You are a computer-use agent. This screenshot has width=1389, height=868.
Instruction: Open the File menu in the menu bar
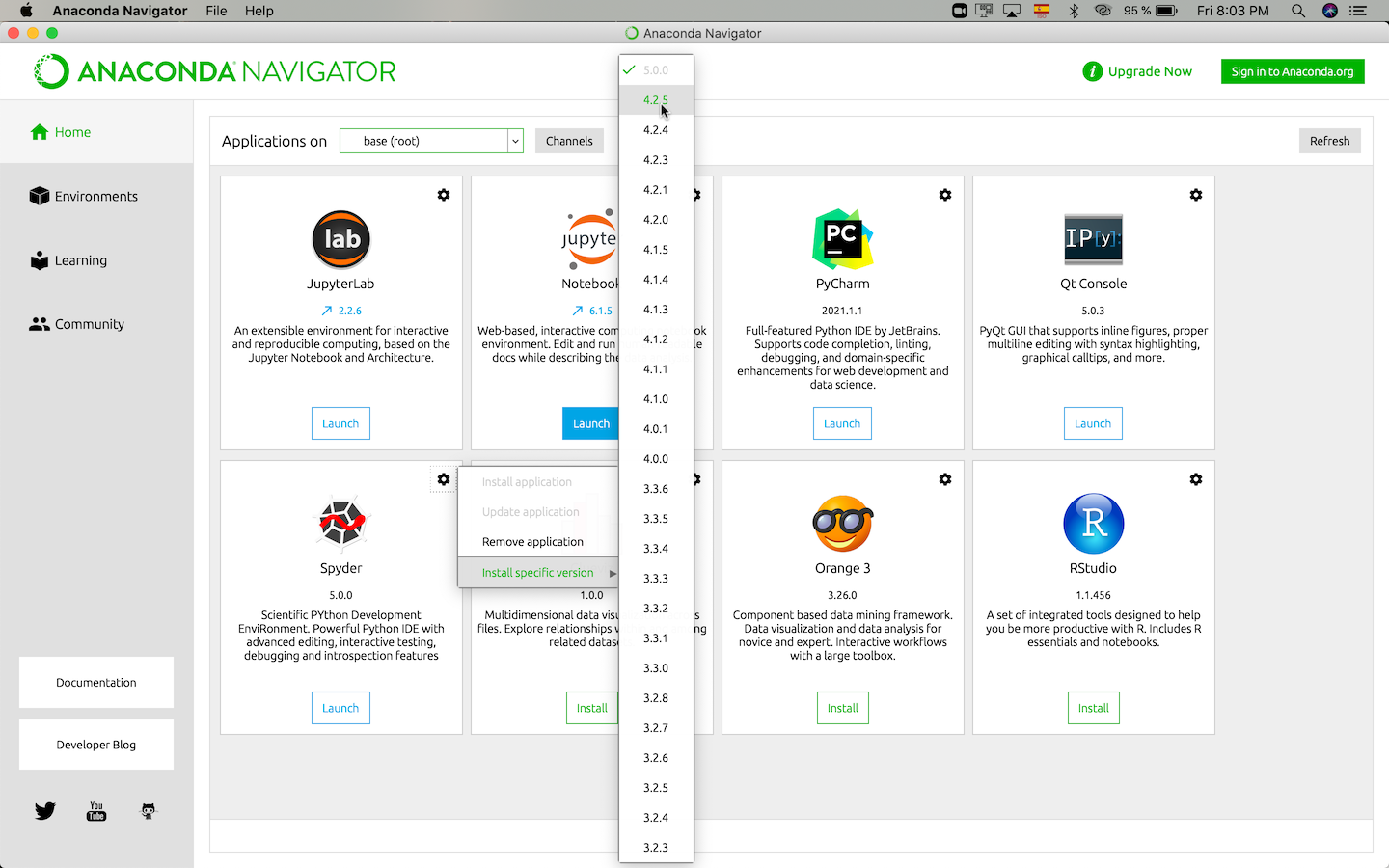click(216, 11)
